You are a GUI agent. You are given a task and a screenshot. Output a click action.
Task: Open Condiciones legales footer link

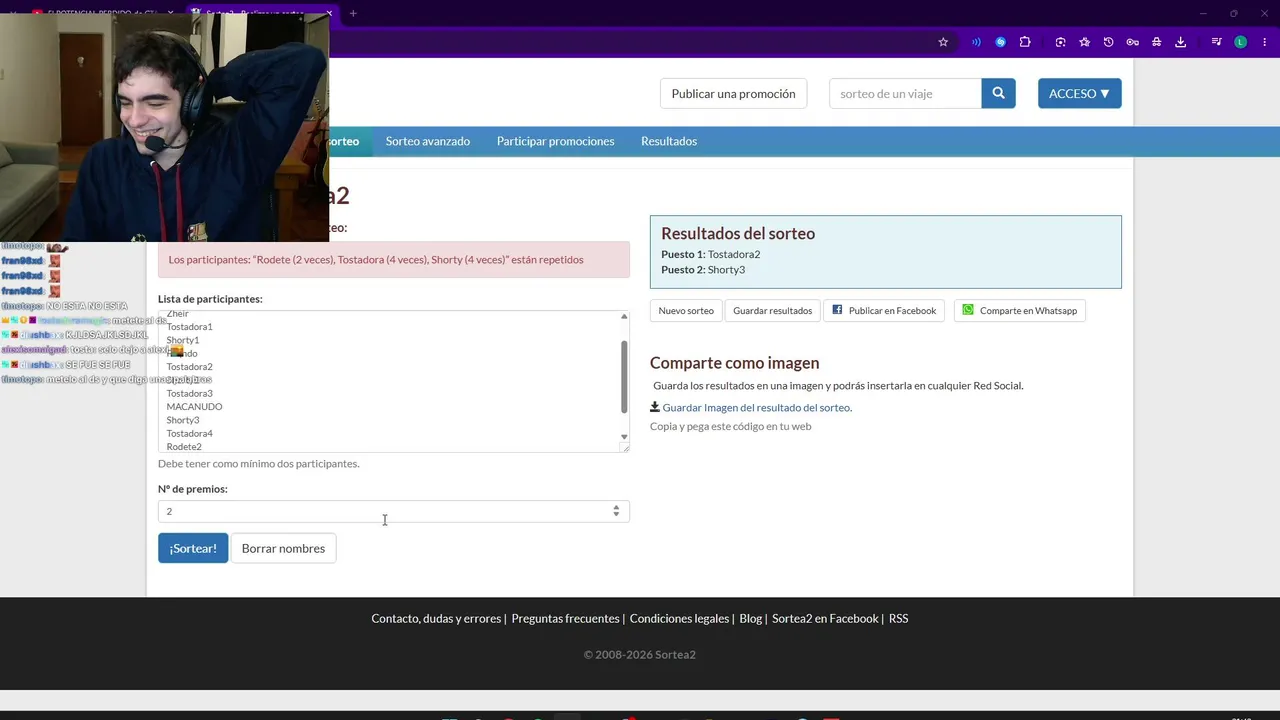pos(679,618)
